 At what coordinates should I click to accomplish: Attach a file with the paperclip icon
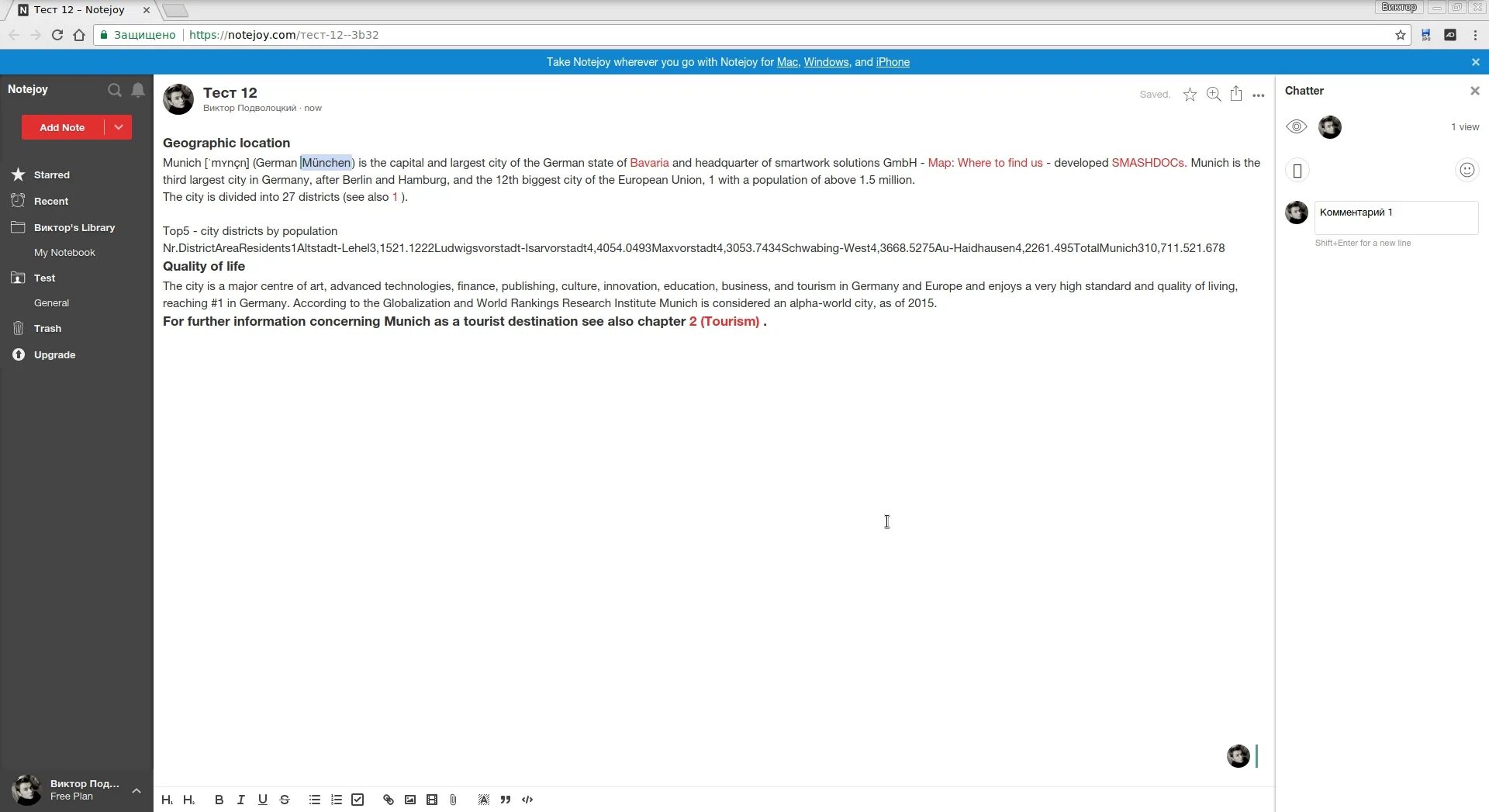coord(454,800)
